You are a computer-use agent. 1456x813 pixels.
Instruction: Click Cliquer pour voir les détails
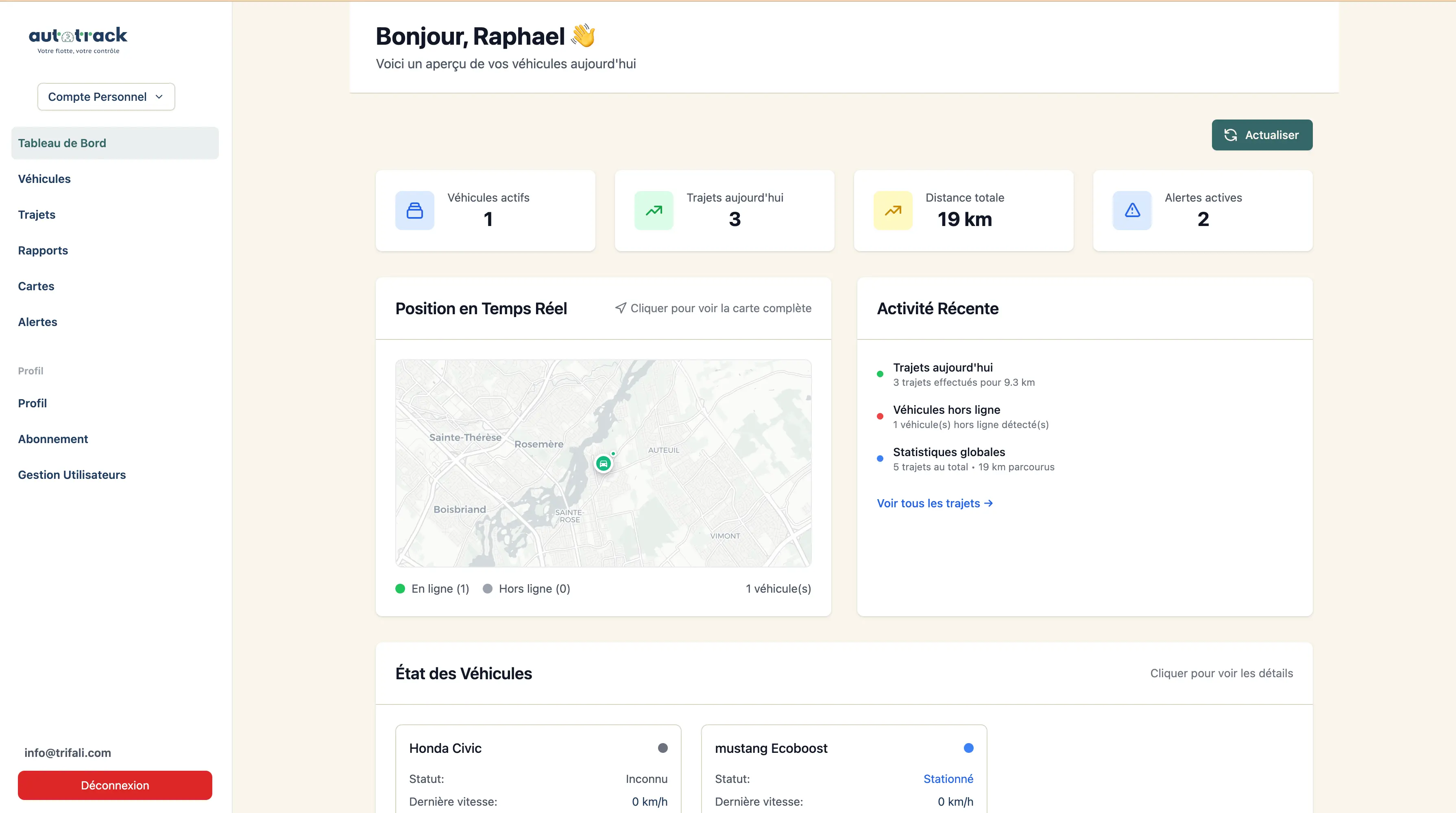click(x=1221, y=673)
